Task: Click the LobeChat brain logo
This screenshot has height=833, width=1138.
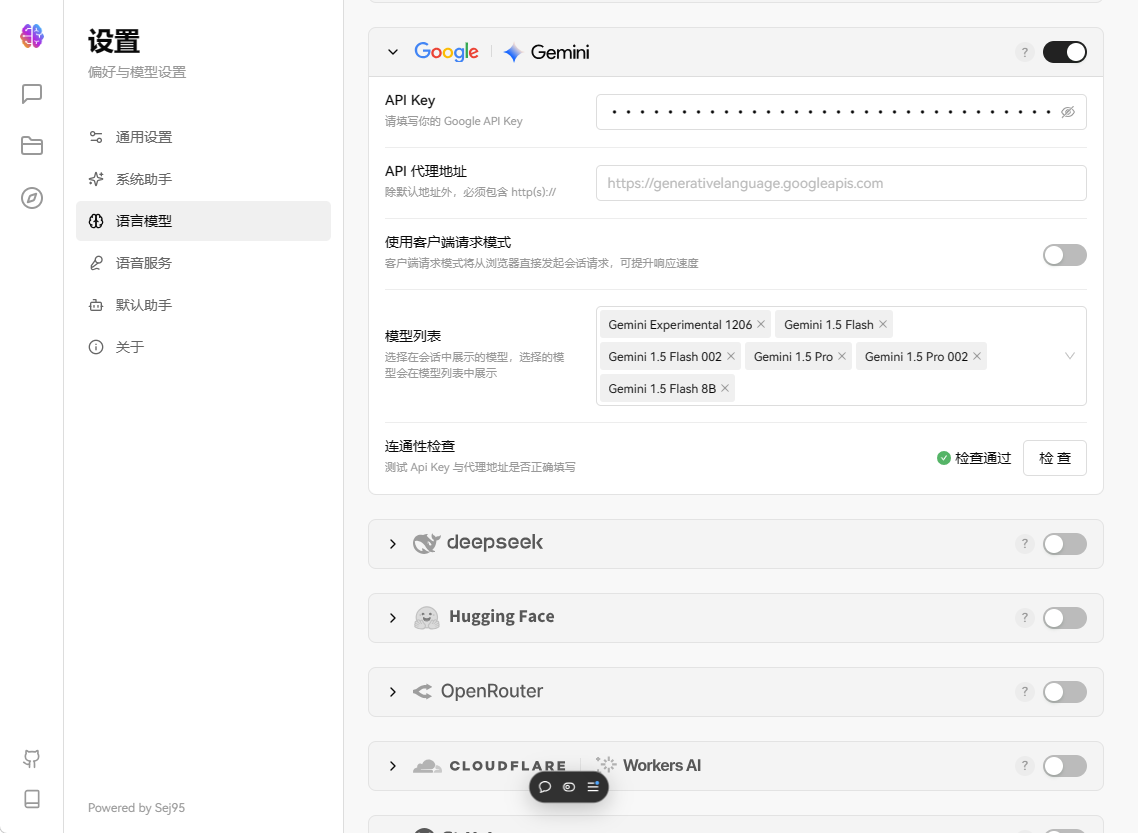Action: pyautogui.click(x=32, y=36)
